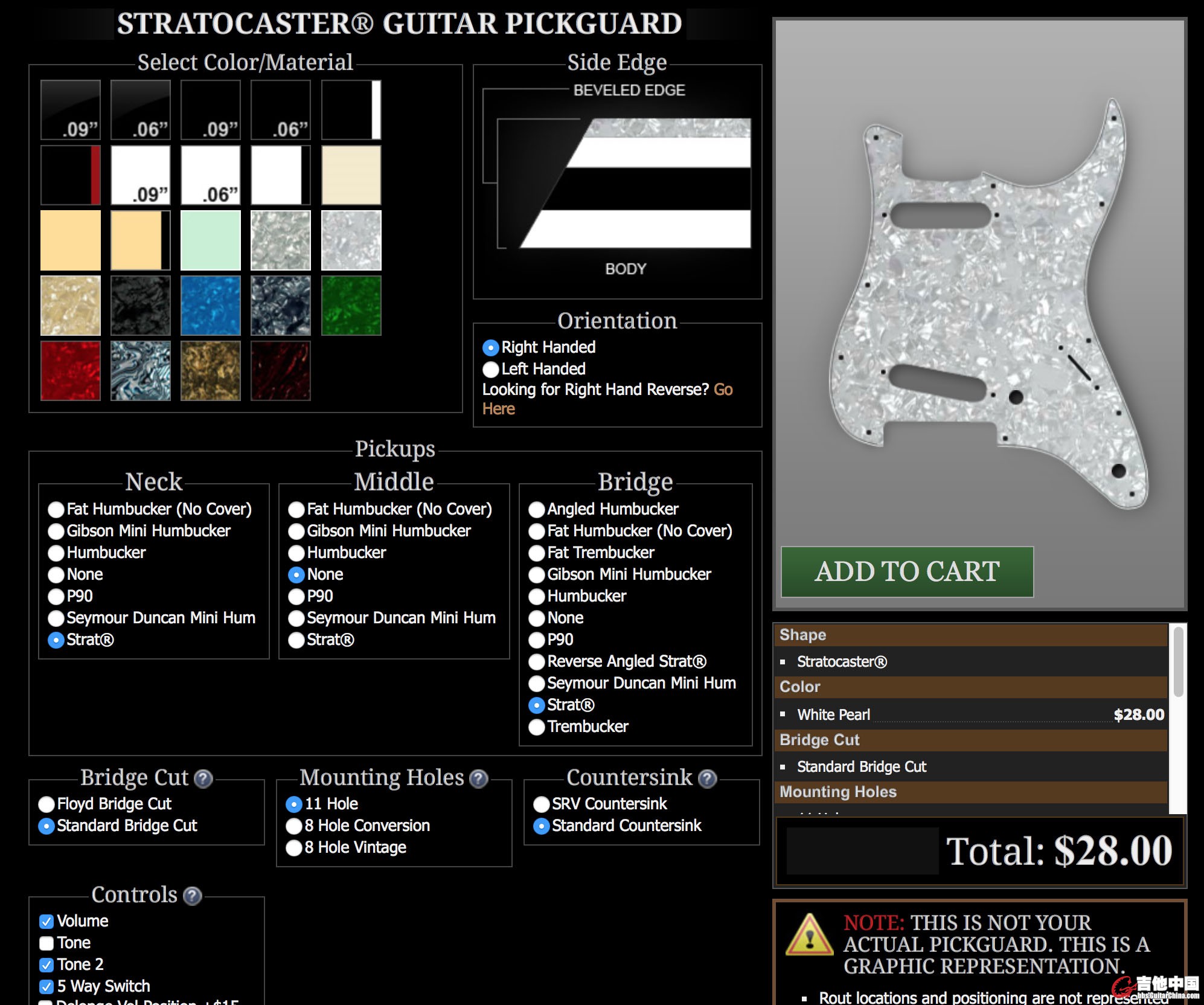Pick the blue-gray dark pearl swatch
Image resolution: width=1204 pixels, height=1005 pixels.
(281, 306)
